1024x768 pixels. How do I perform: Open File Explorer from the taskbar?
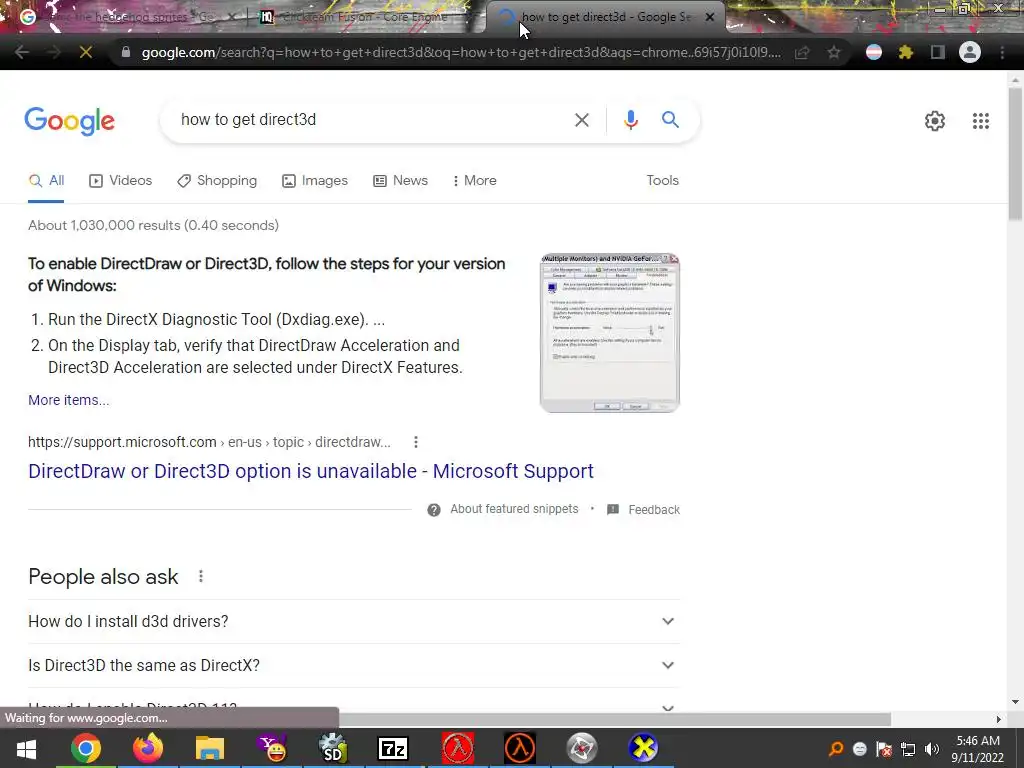[x=209, y=748]
